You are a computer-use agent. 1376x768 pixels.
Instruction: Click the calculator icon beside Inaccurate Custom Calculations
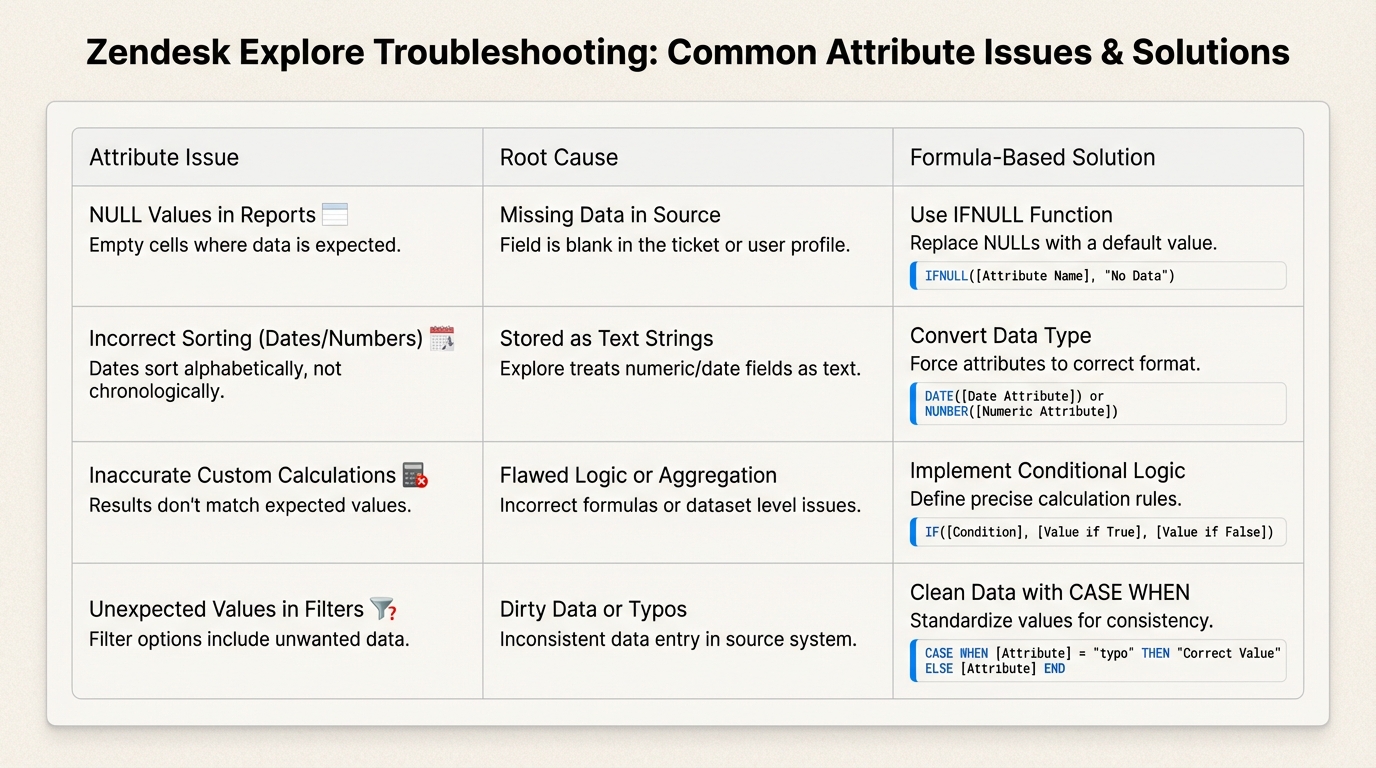pos(414,475)
